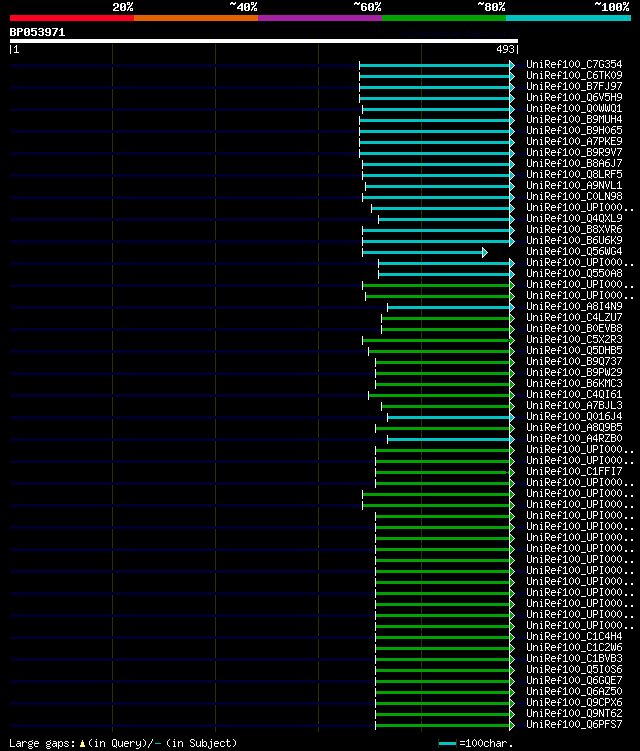Select the UniRef100_B9R9V7 label
Screen dimensions: 640x751
[574, 152]
